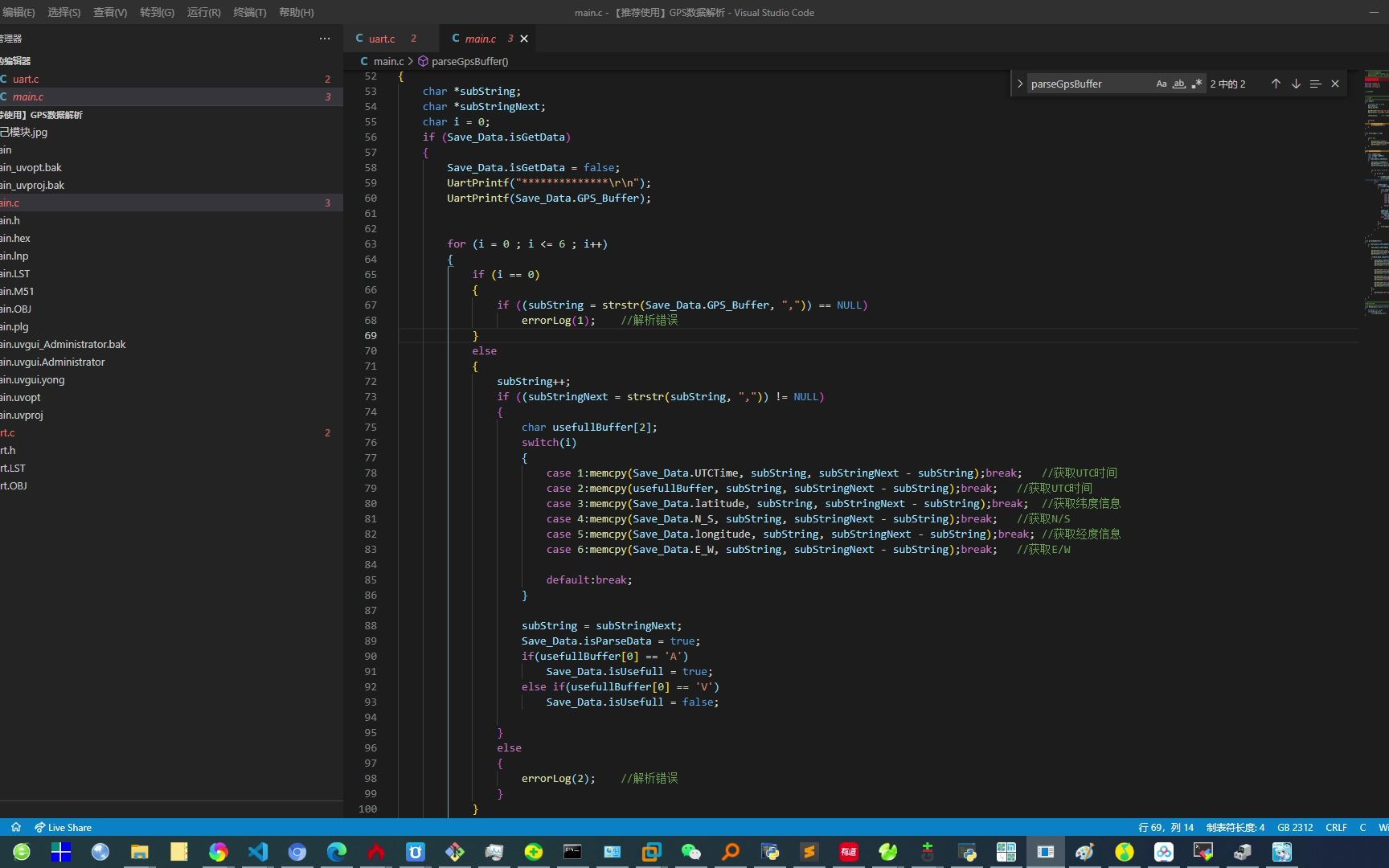The height and width of the screenshot is (868, 1389).
Task: Open the 终端(T) menu
Action: pyautogui.click(x=249, y=12)
